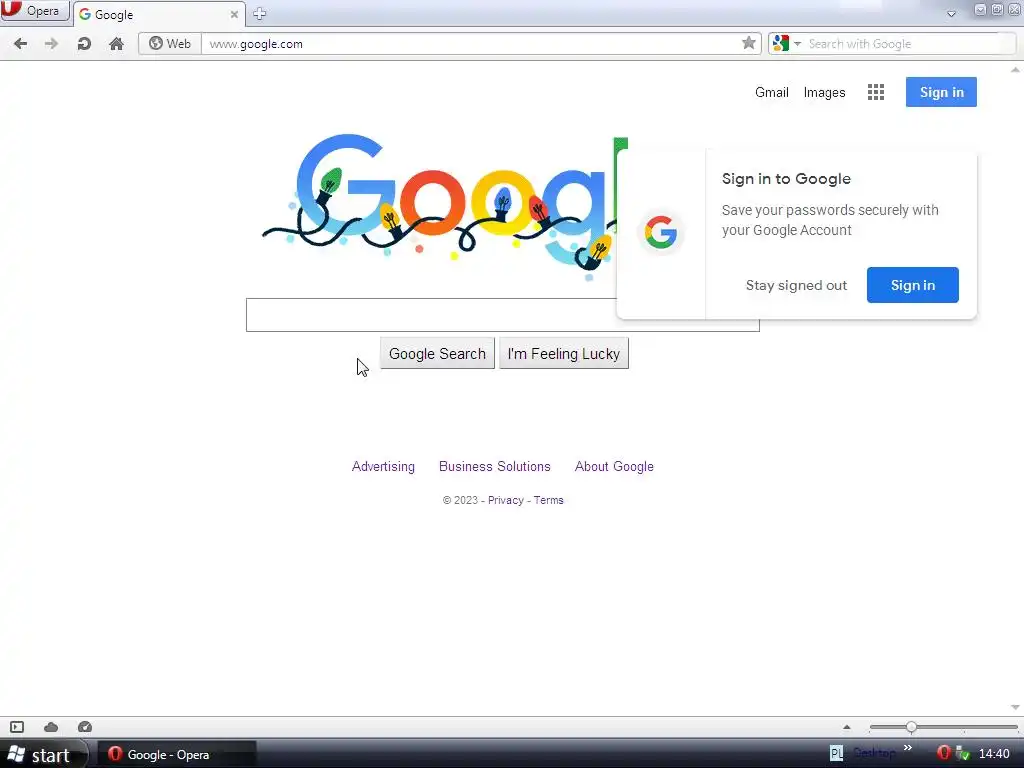Click the Google Search button
The width and height of the screenshot is (1024, 768).
pyautogui.click(x=438, y=353)
